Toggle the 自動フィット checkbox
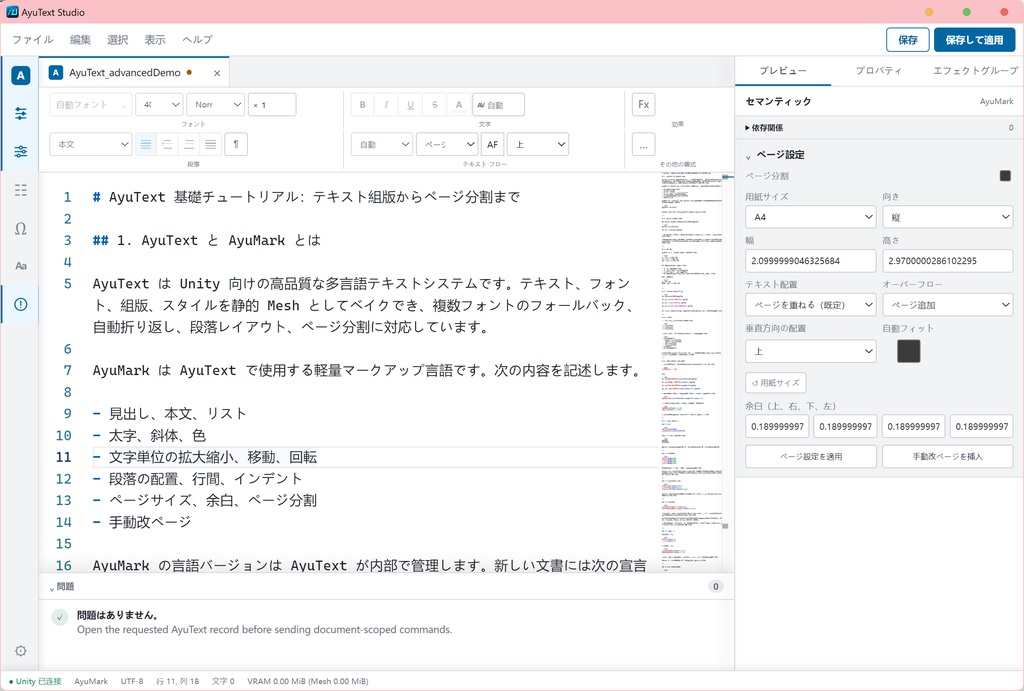1024x691 pixels. 908,351
